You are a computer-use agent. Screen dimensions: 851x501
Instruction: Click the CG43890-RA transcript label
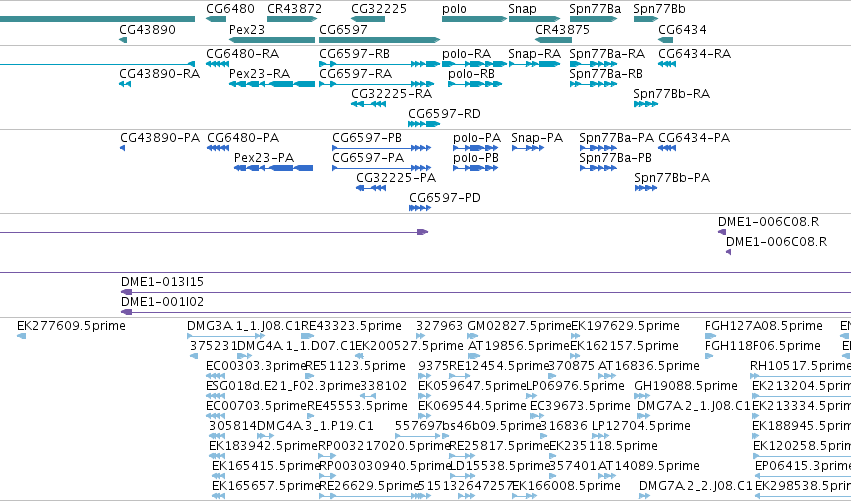click(160, 74)
